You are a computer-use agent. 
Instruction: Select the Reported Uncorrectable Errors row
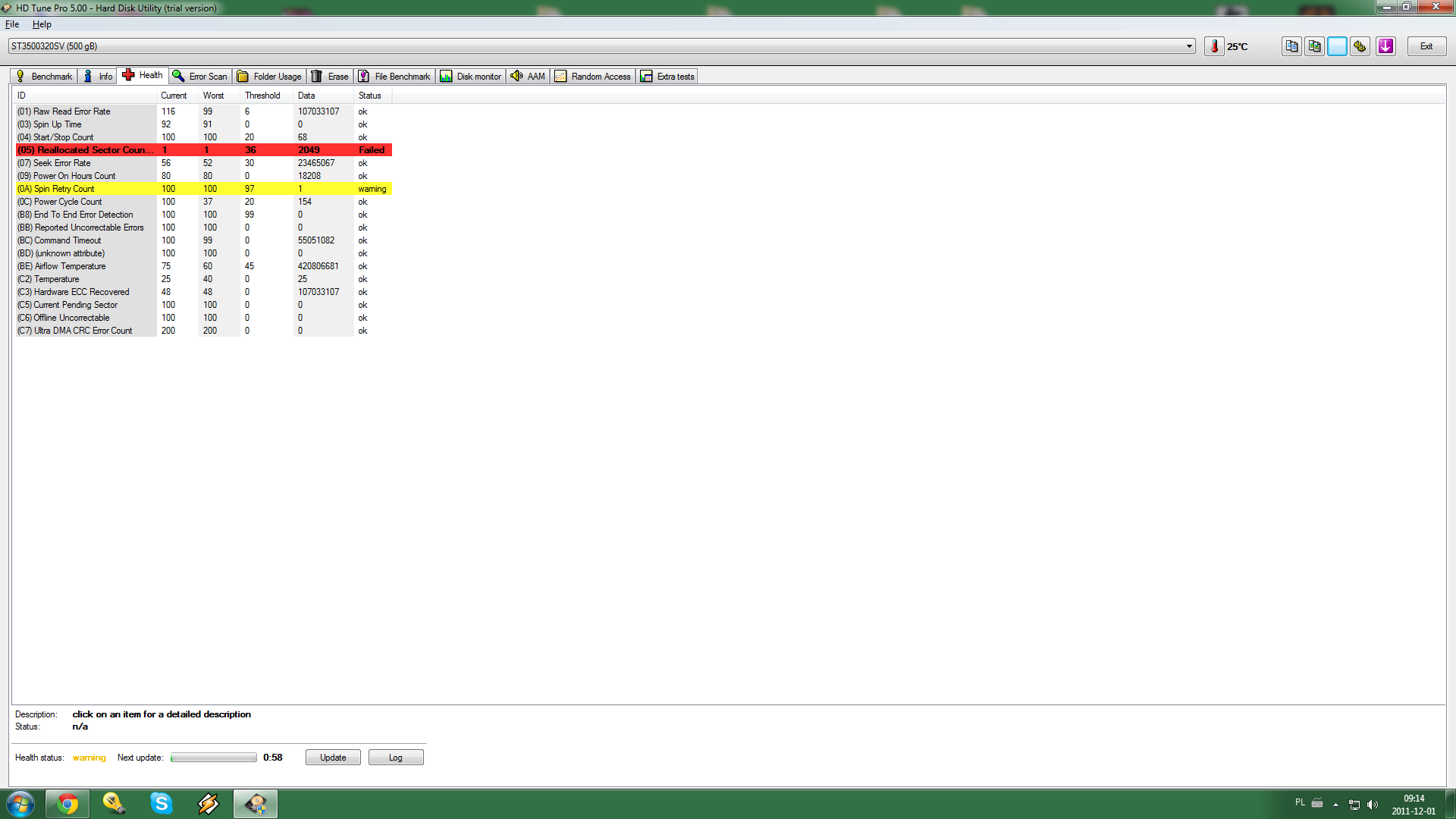pos(203,227)
